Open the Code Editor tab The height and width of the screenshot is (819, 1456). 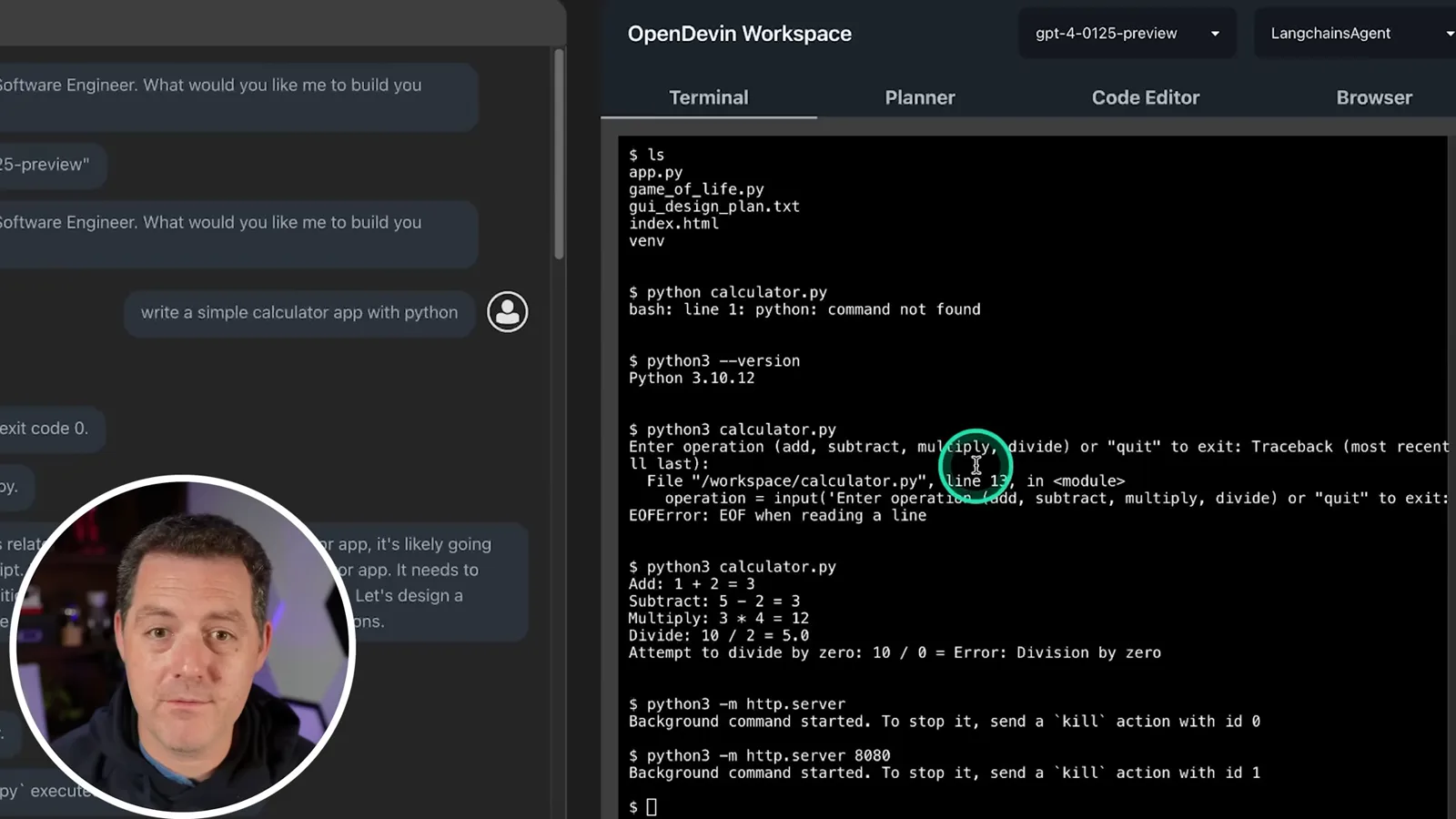tap(1145, 97)
